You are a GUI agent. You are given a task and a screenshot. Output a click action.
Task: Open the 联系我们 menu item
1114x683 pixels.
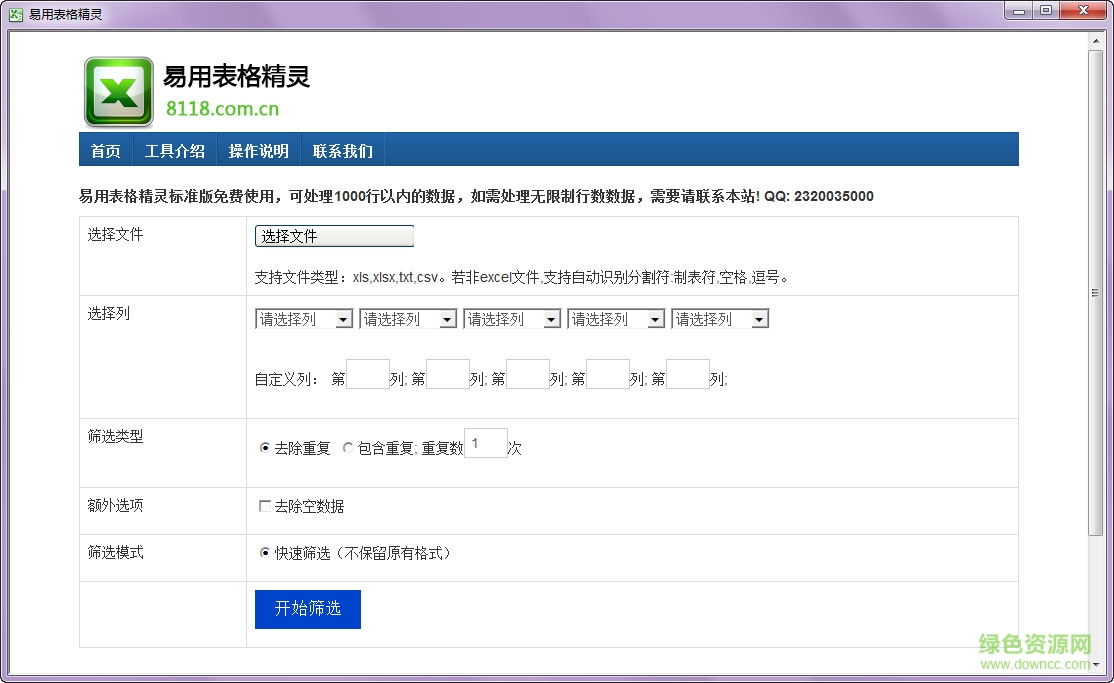[x=343, y=150]
